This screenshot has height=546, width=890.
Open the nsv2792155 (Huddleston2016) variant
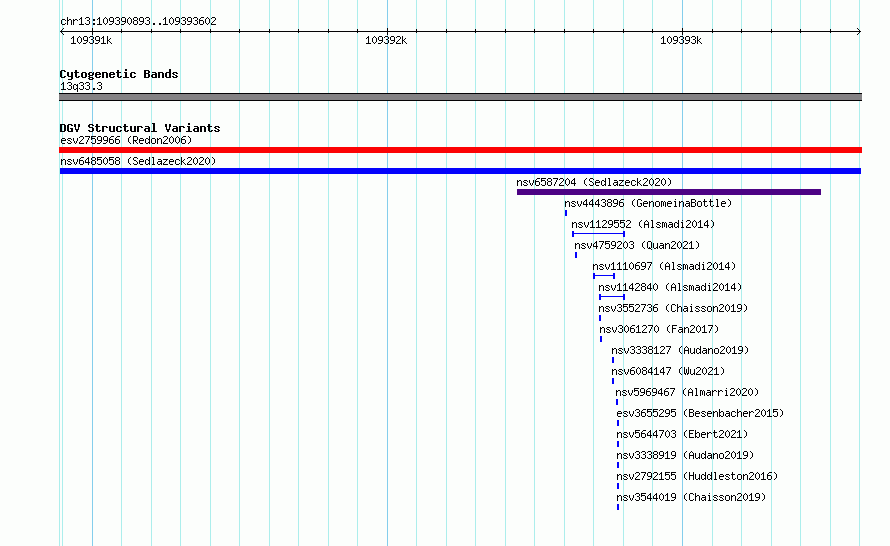coord(697,476)
